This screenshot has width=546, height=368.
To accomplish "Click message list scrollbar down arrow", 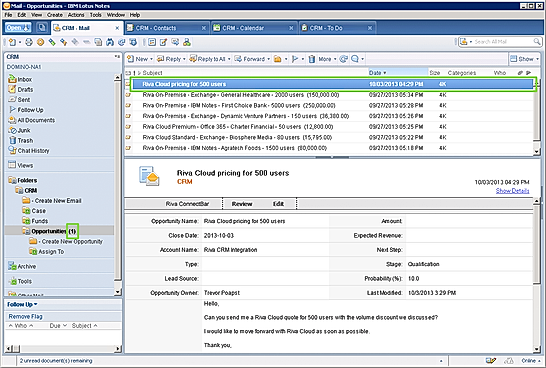I will point(537,151).
